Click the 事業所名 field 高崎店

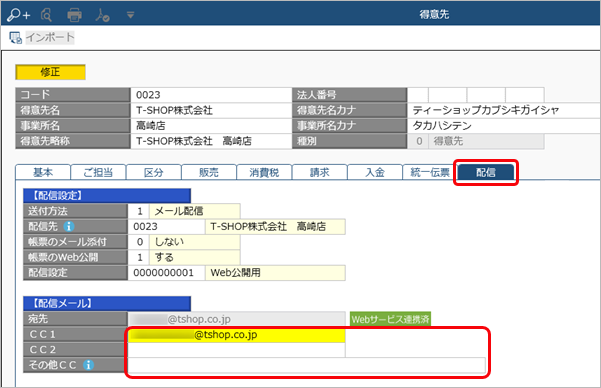(211, 125)
